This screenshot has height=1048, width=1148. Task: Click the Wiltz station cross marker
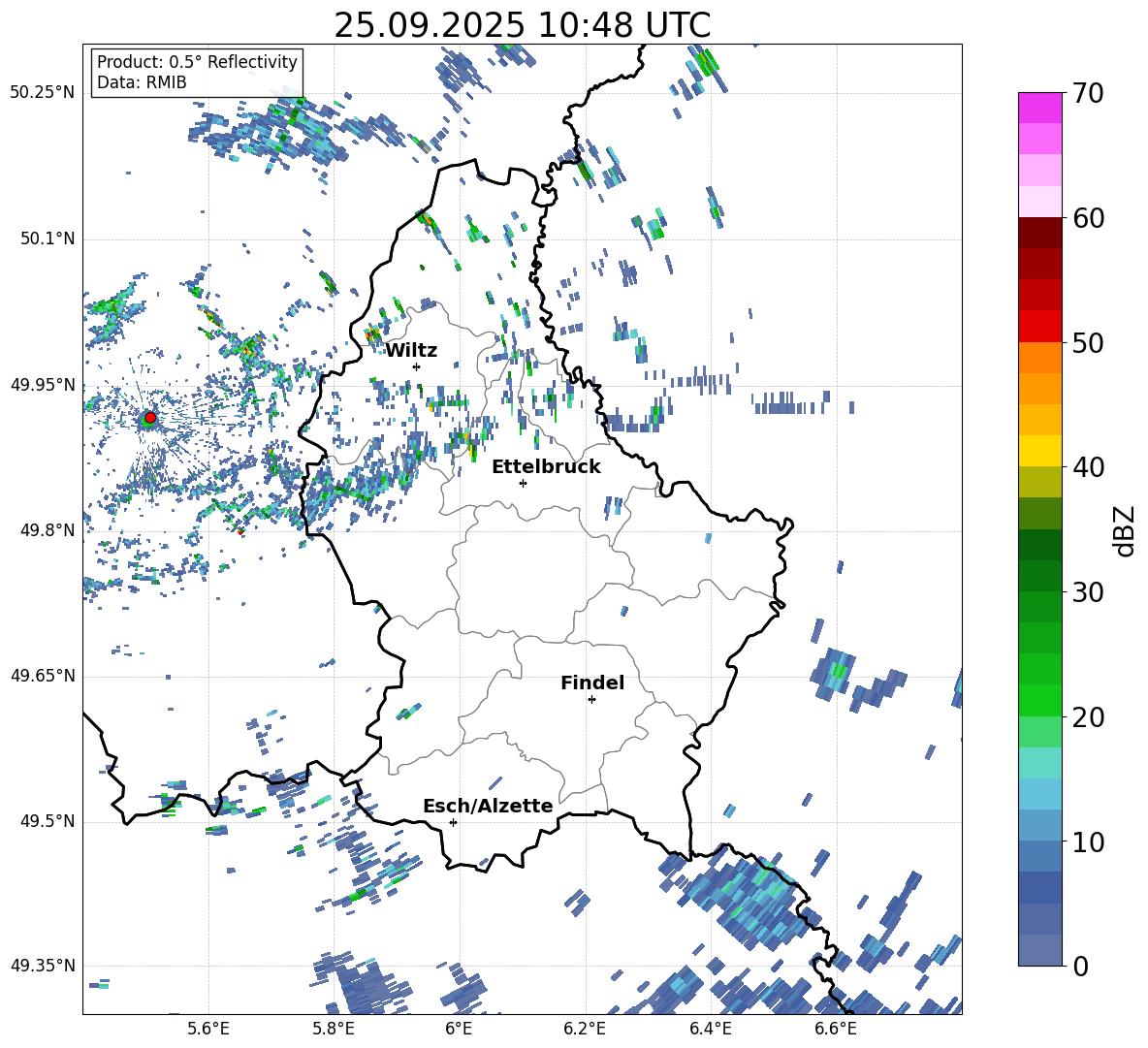point(417,366)
